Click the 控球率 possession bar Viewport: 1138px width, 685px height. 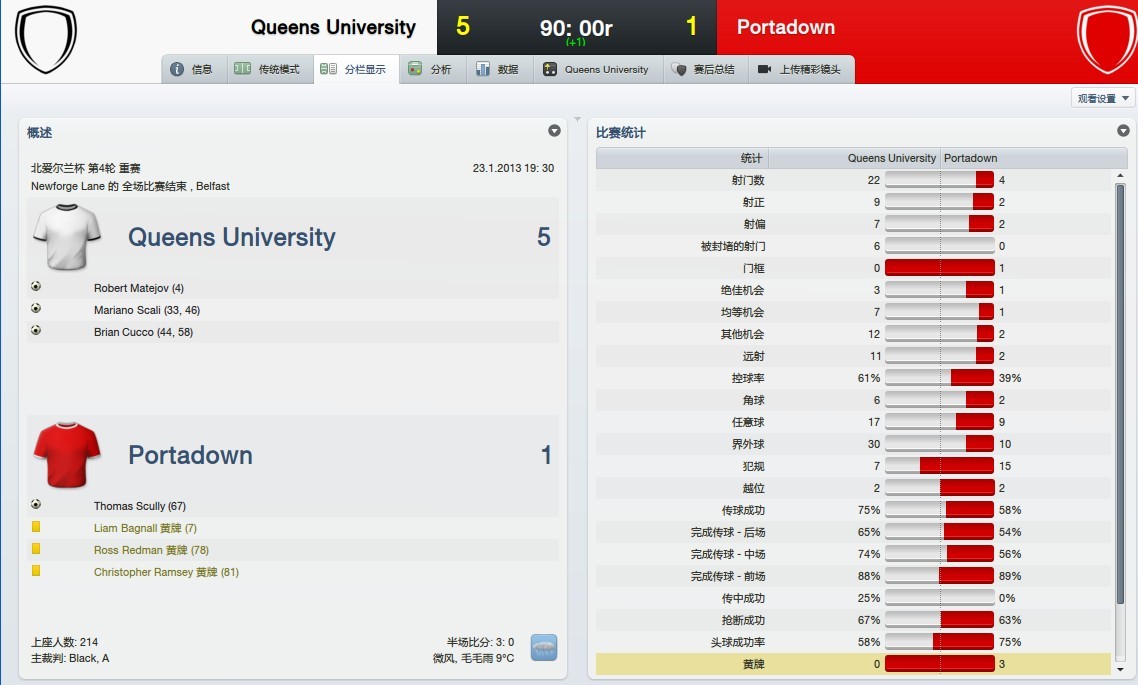coord(939,378)
